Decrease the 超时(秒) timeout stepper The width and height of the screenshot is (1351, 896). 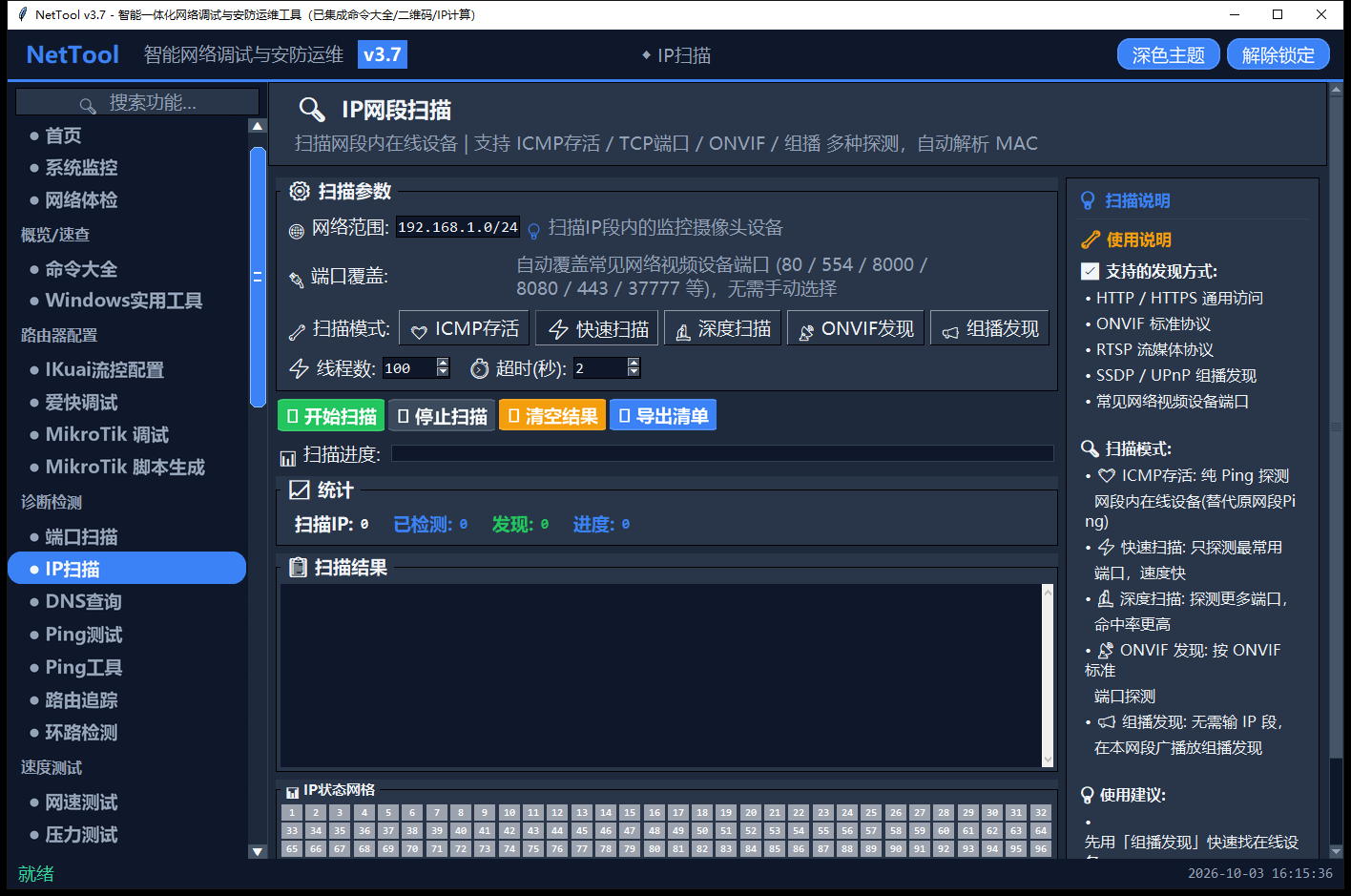tap(634, 373)
